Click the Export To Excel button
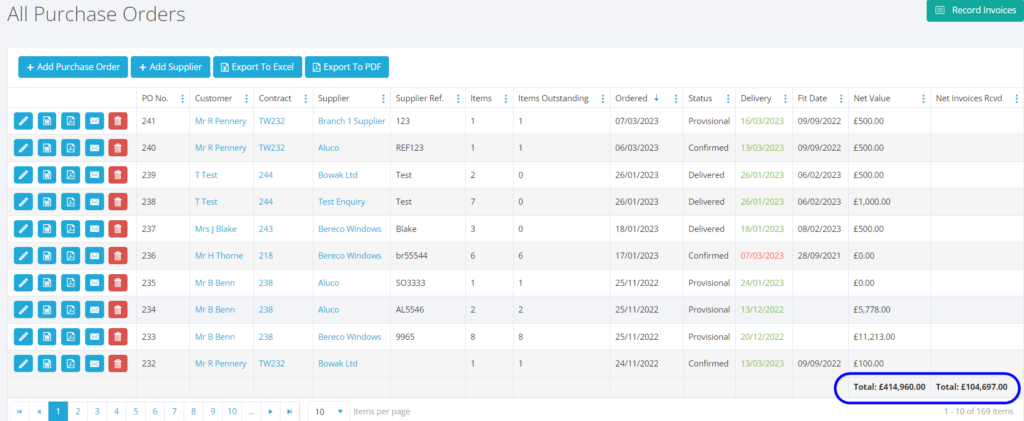This screenshot has width=1024, height=421. pos(257,67)
